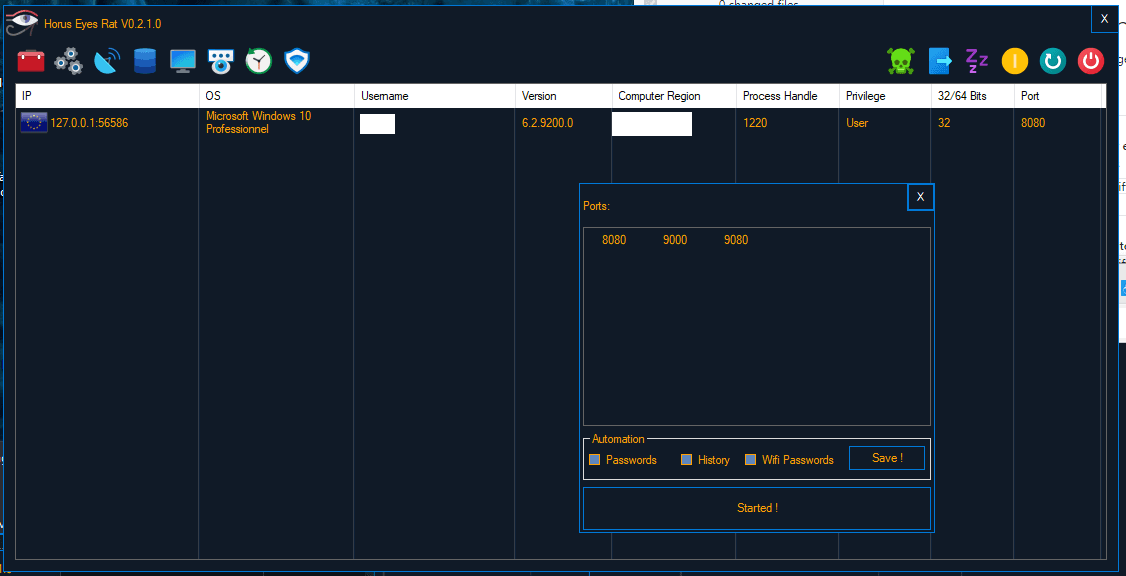Toggle the History checkbox
This screenshot has width=1126, height=576.
(x=687, y=460)
